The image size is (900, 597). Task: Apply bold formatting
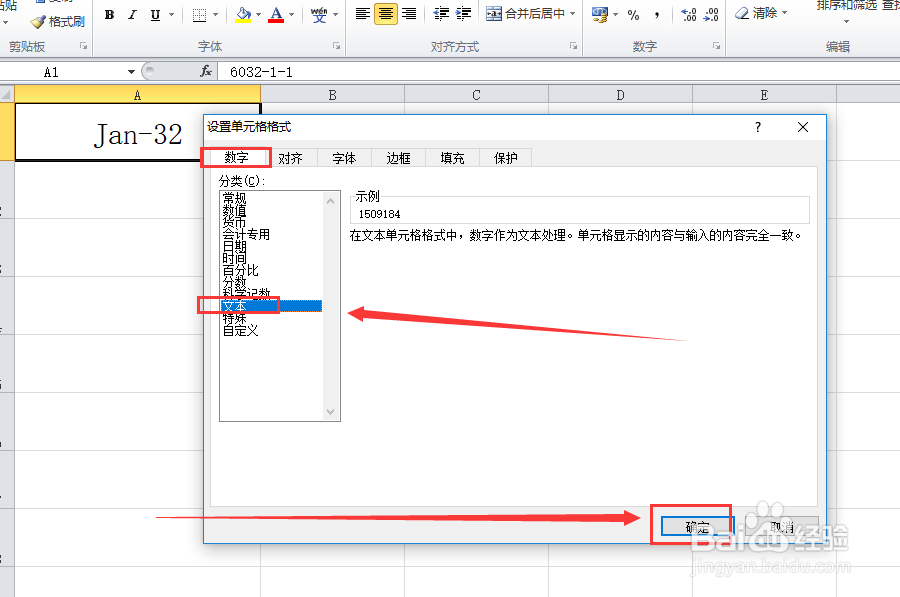(x=109, y=14)
